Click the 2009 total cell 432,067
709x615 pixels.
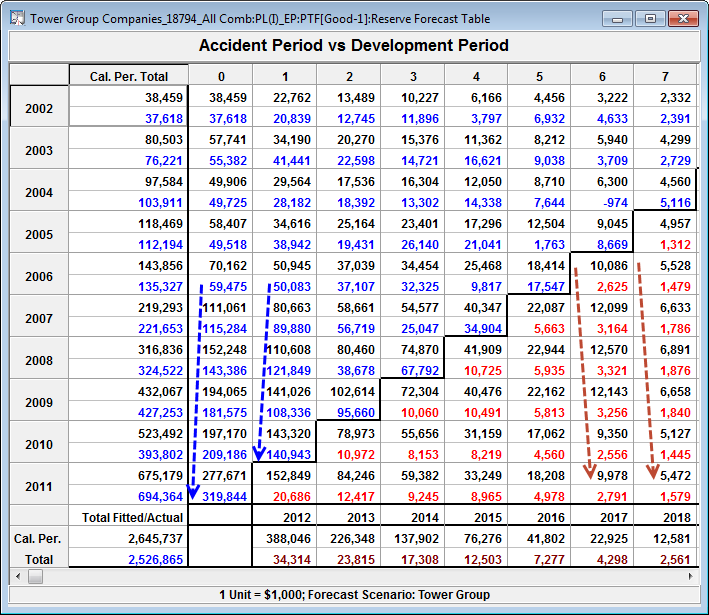(128, 391)
